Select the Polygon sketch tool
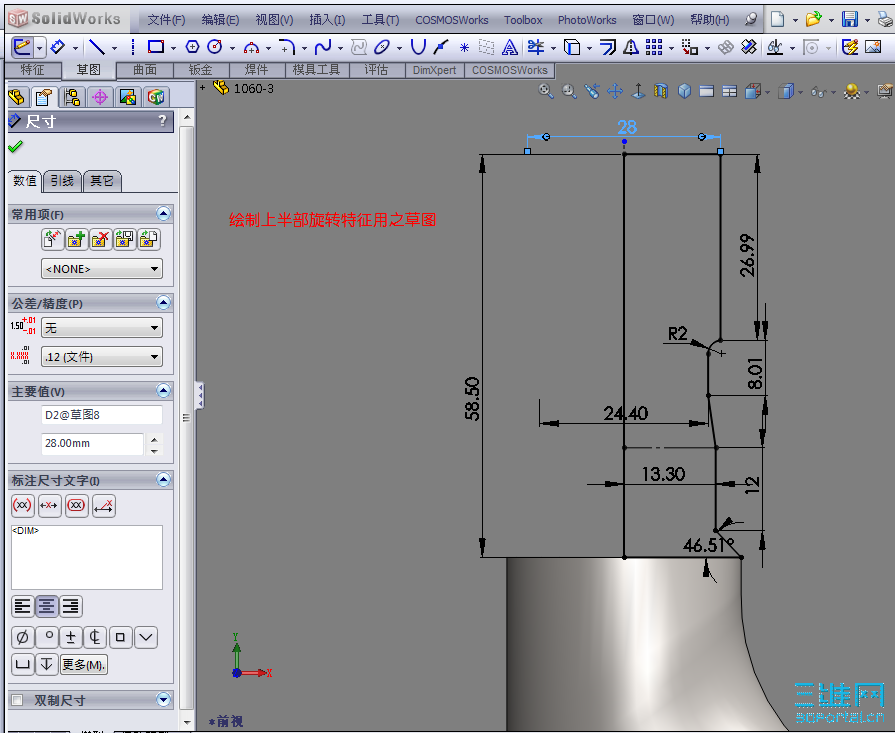 coord(193,47)
